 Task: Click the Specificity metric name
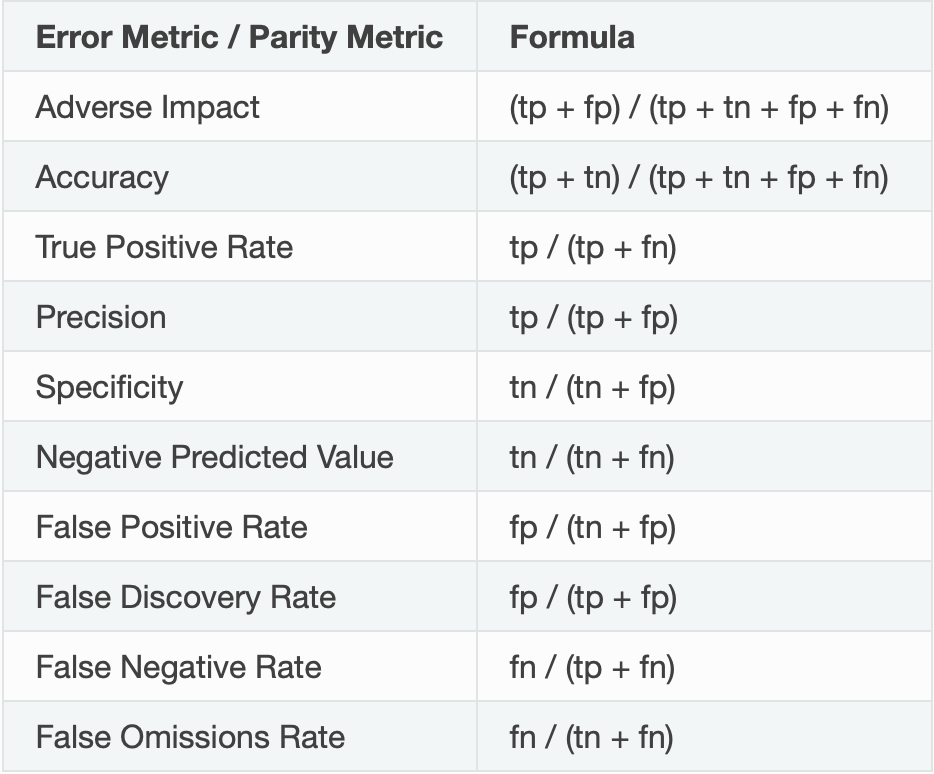[x=110, y=387]
